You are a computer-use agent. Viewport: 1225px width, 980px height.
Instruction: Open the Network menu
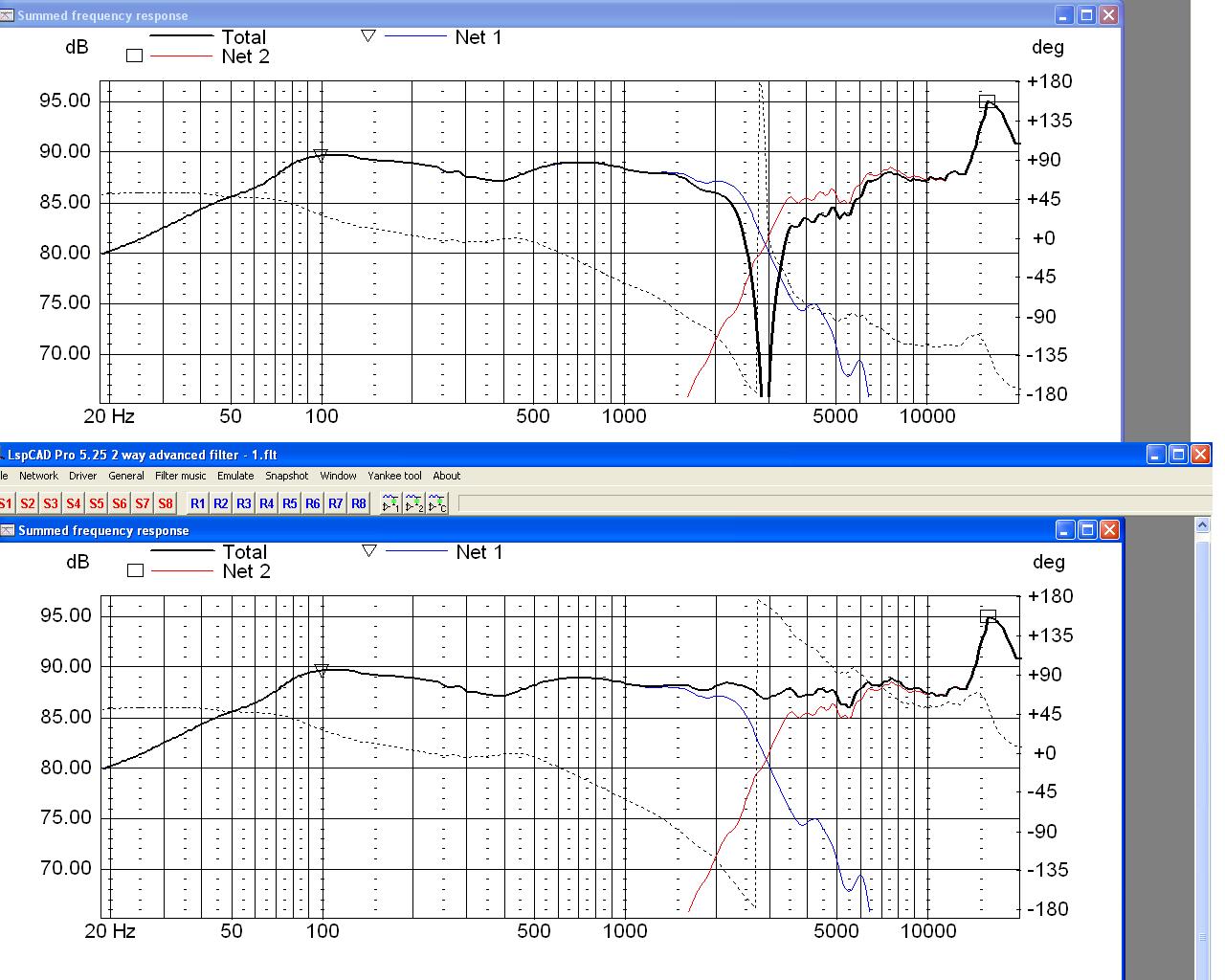point(38,476)
